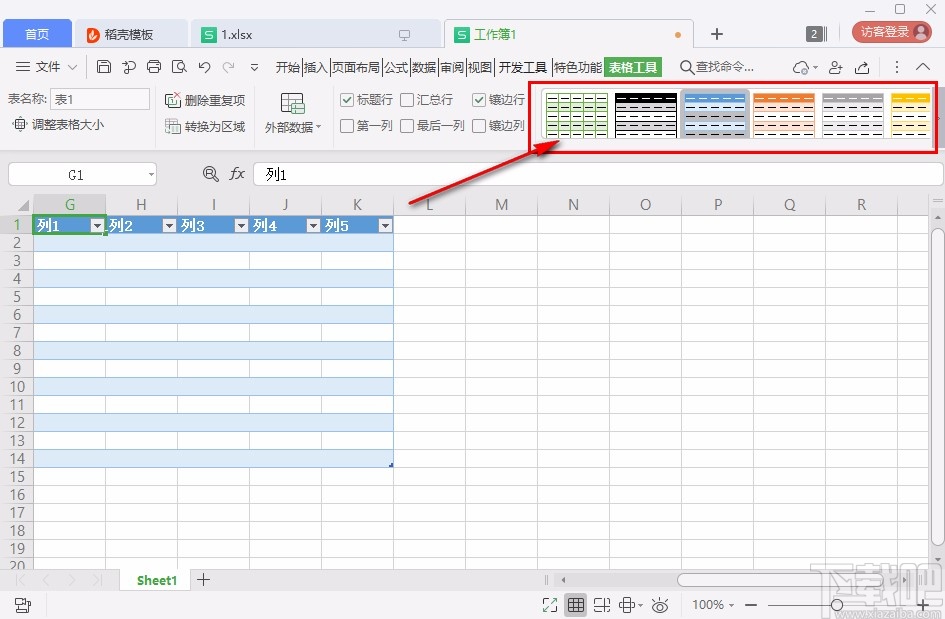Click the 表名称 input showing 表1

[x=100, y=99]
